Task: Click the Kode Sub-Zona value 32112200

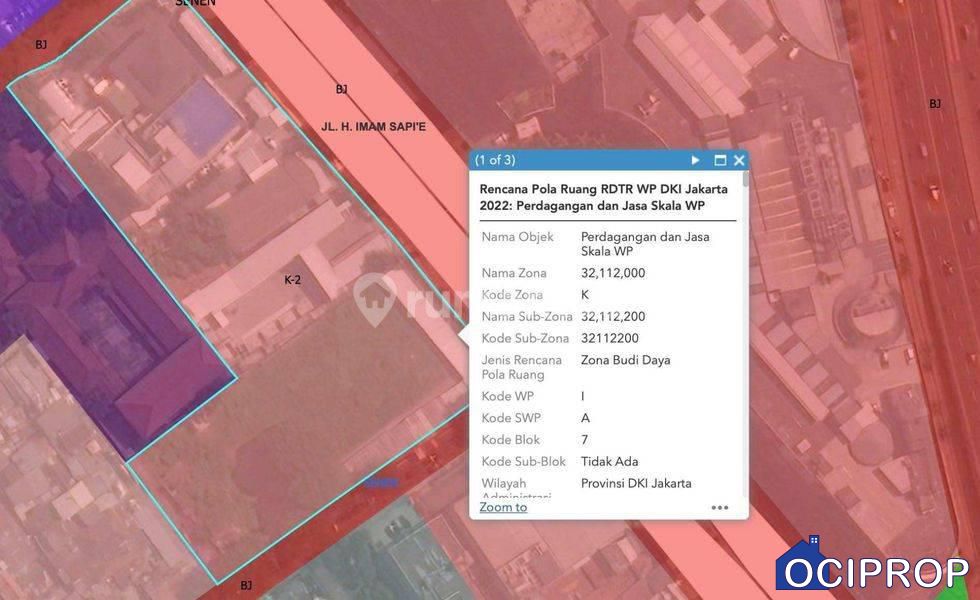Action: point(609,338)
